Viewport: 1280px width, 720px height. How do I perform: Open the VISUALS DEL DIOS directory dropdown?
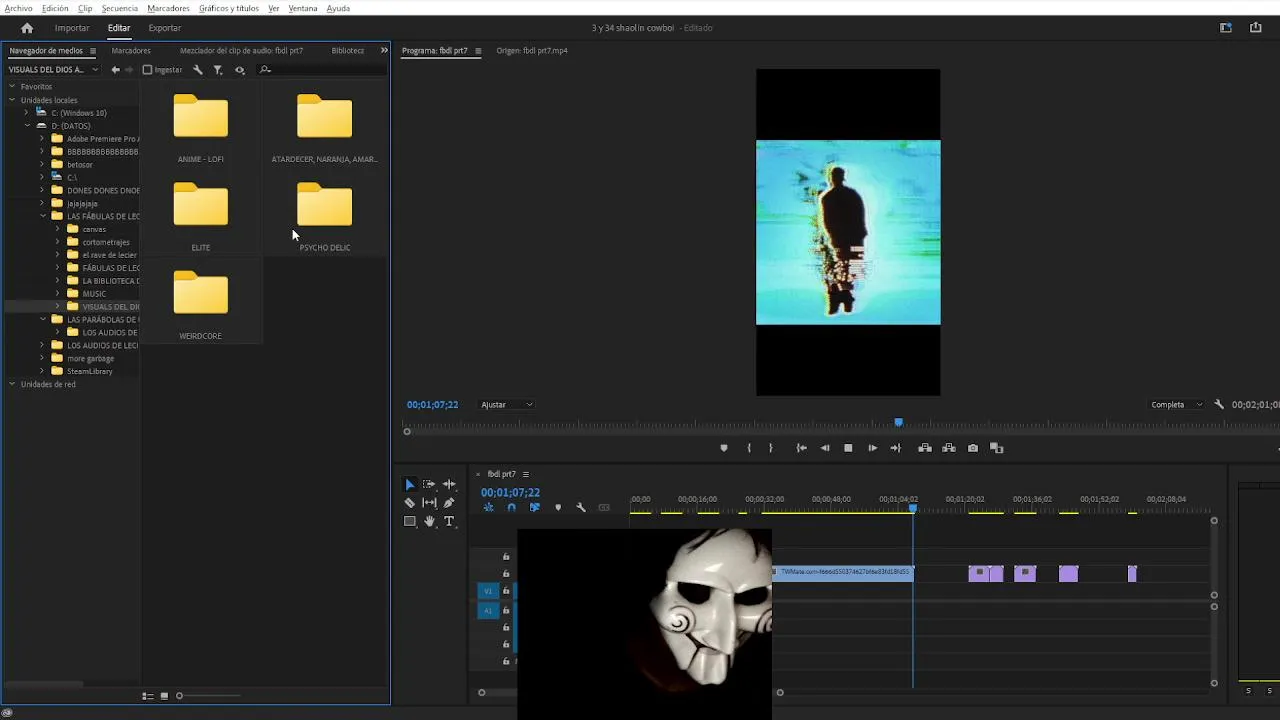(53, 70)
